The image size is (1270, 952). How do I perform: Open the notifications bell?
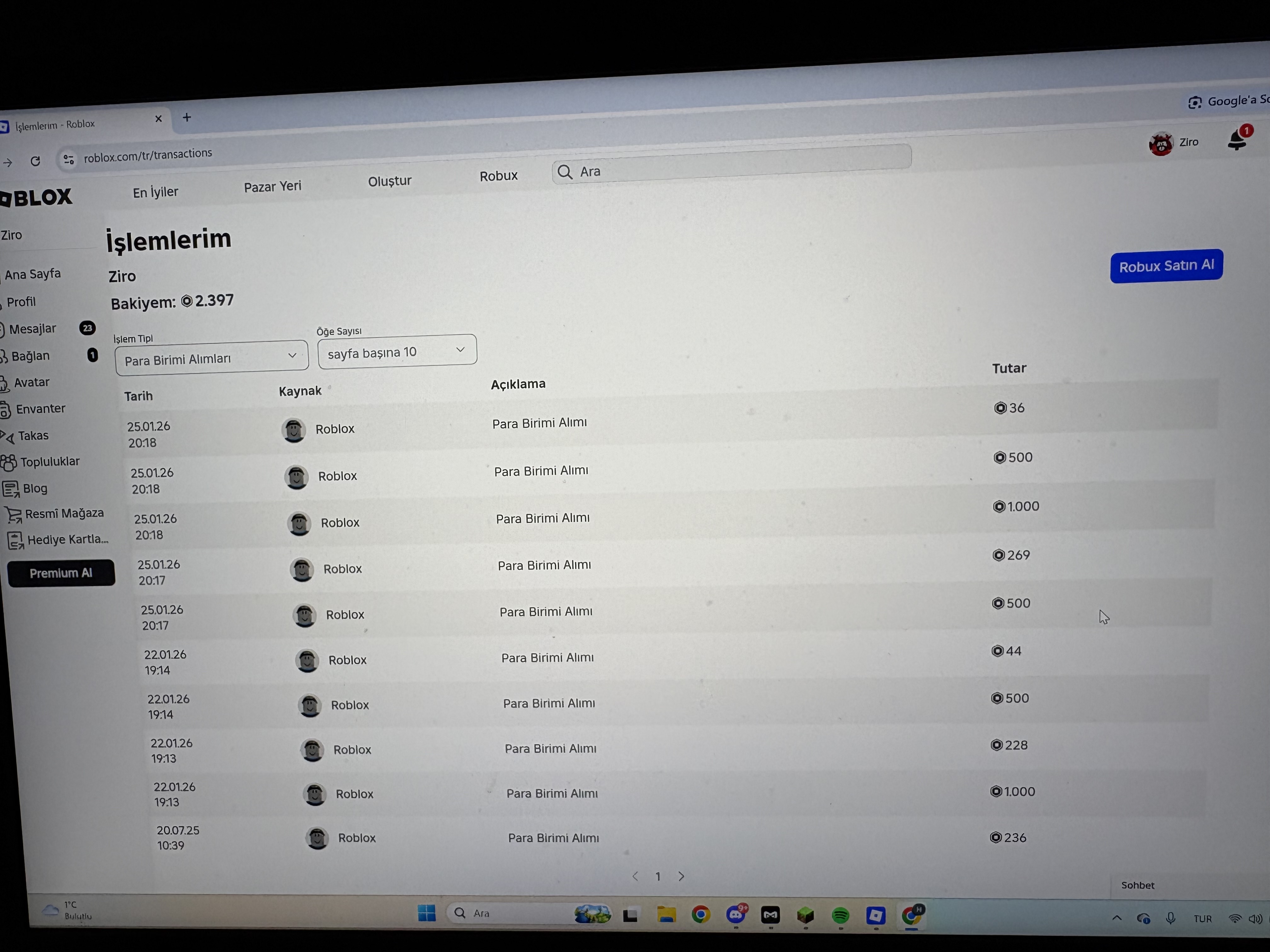point(1237,139)
